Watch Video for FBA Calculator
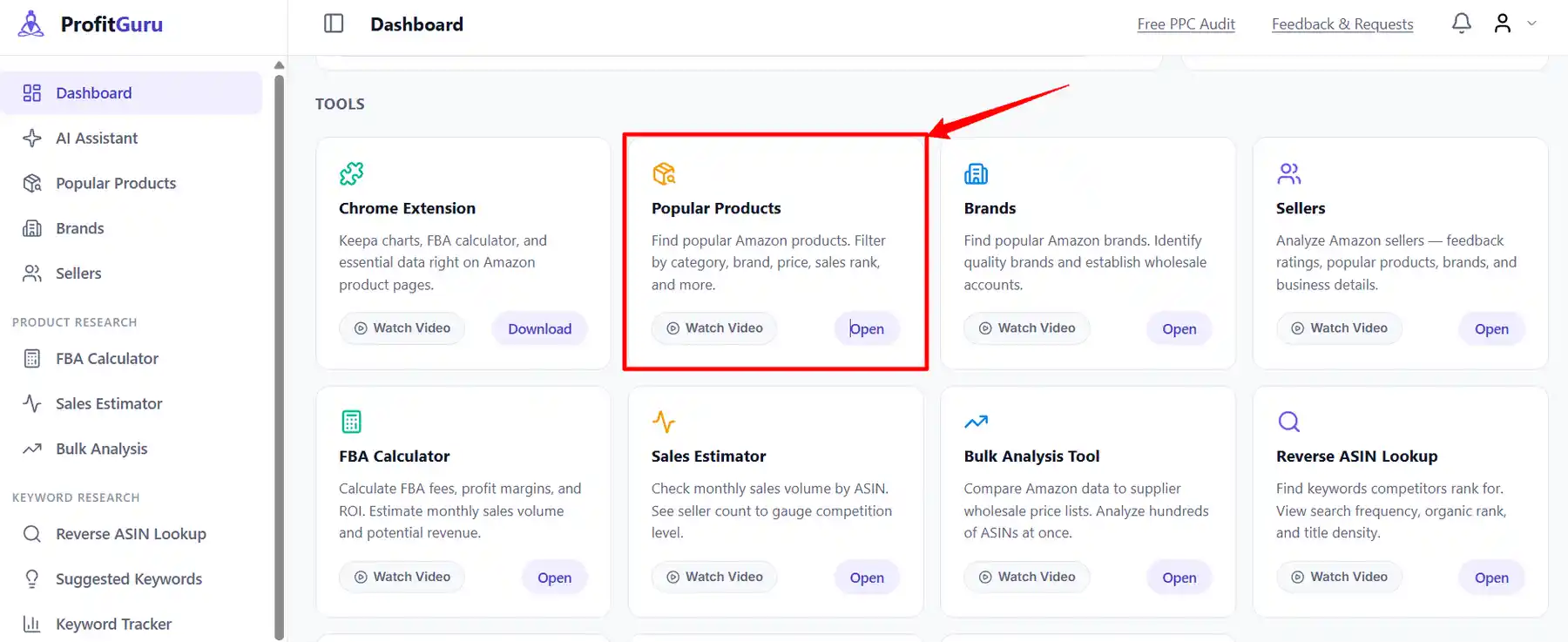The height and width of the screenshot is (642, 1568). click(x=402, y=577)
